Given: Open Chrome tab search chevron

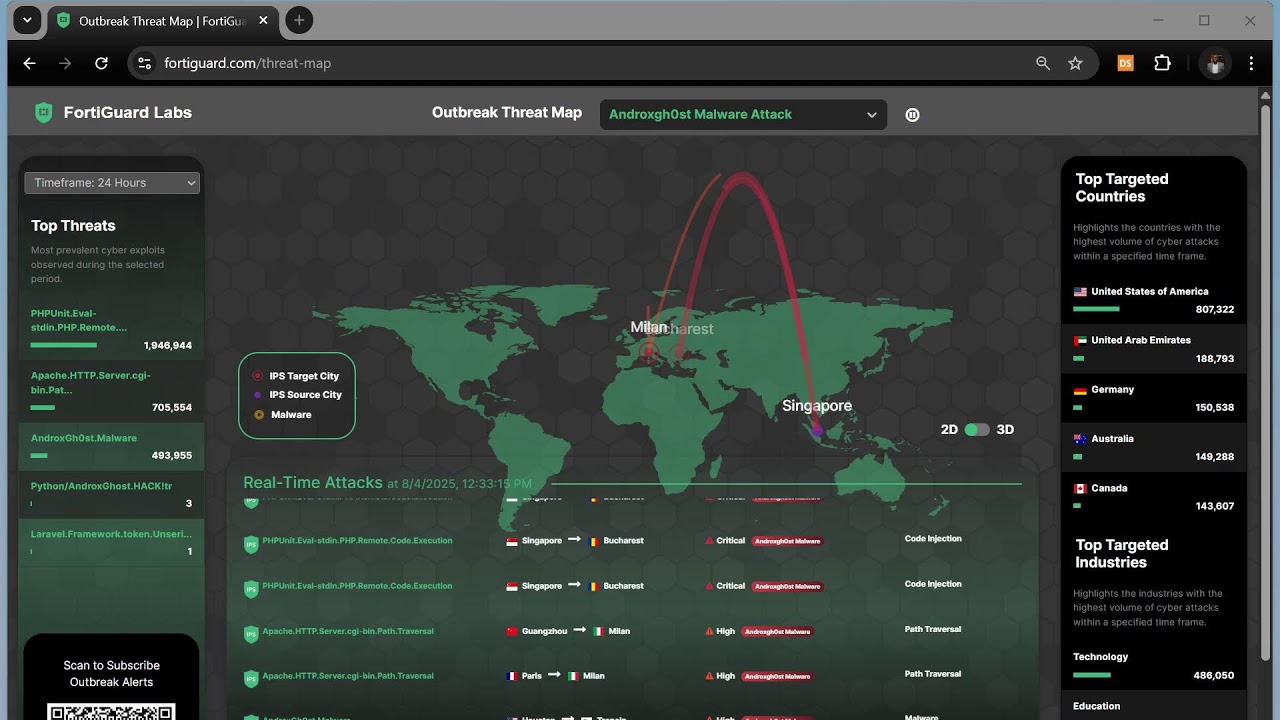Looking at the screenshot, I should tap(27, 20).
